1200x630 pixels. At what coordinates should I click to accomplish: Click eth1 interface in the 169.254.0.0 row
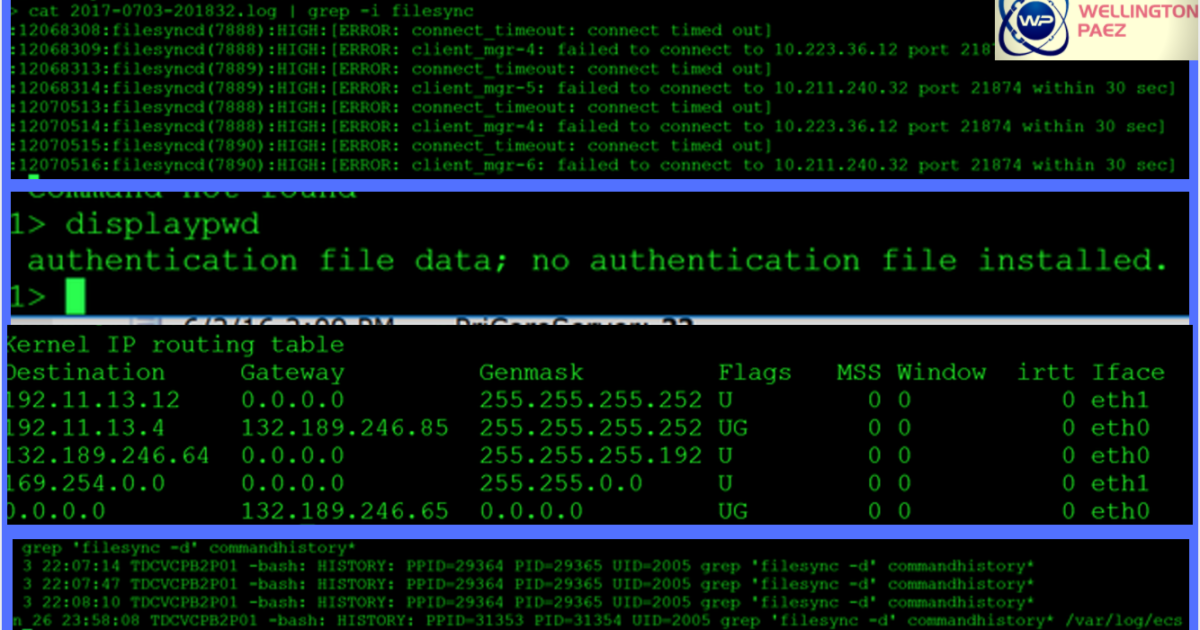[x=1120, y=484]
